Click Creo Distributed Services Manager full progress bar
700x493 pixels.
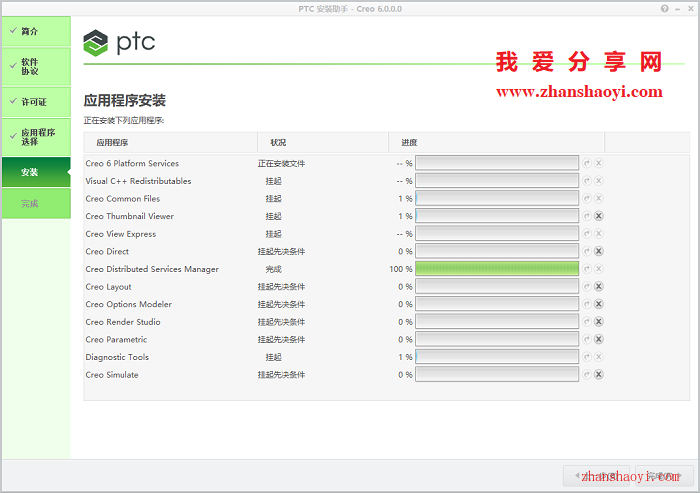point(497,269)
